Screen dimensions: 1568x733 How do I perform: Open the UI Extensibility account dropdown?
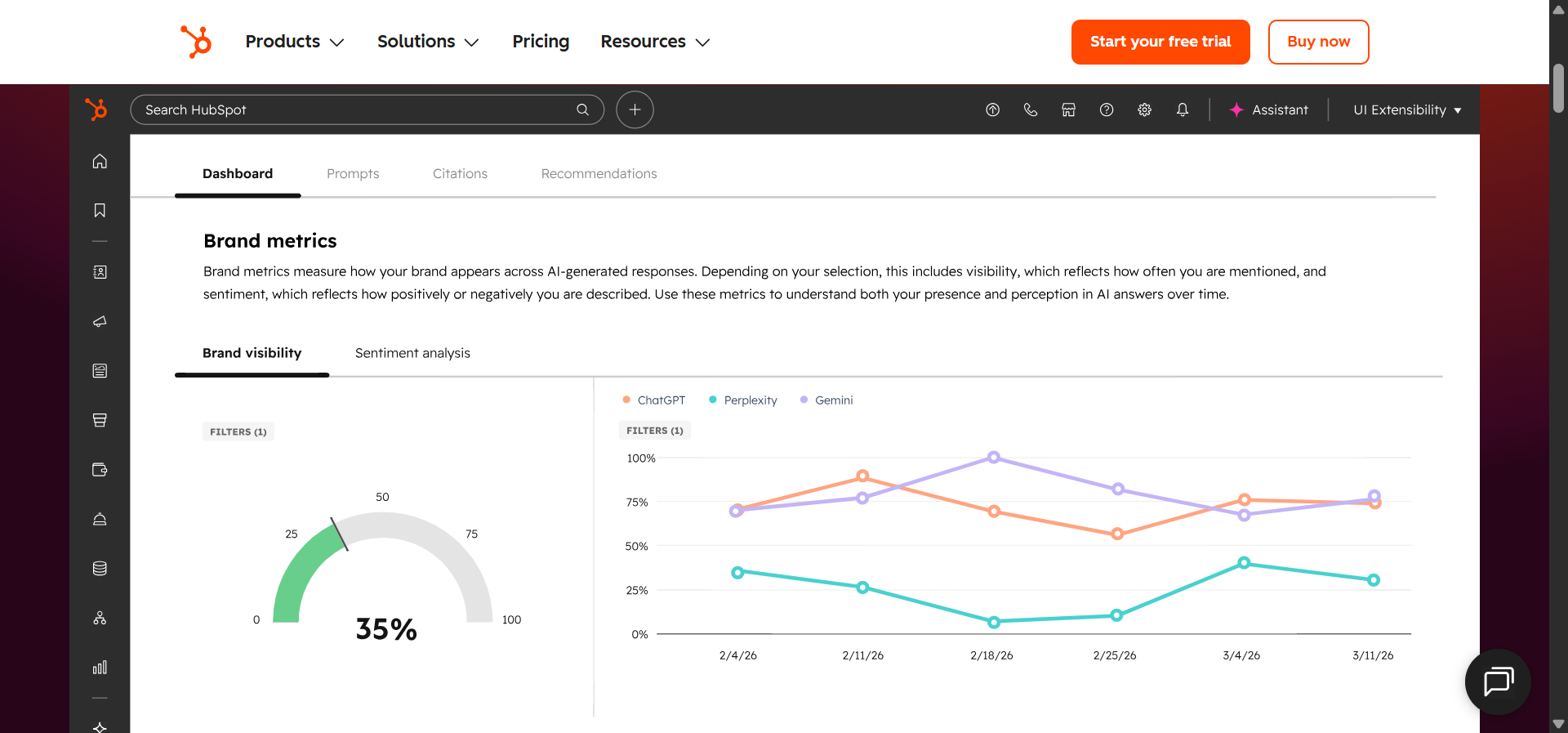(x=1407, y=110)
